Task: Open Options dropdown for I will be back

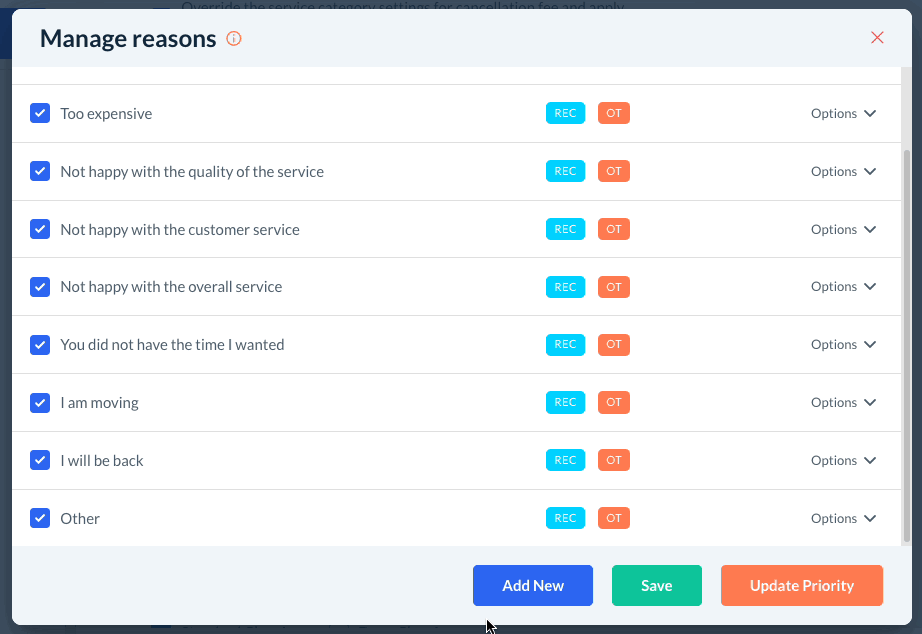Action: pyautogui.click(x=843, y=460)
